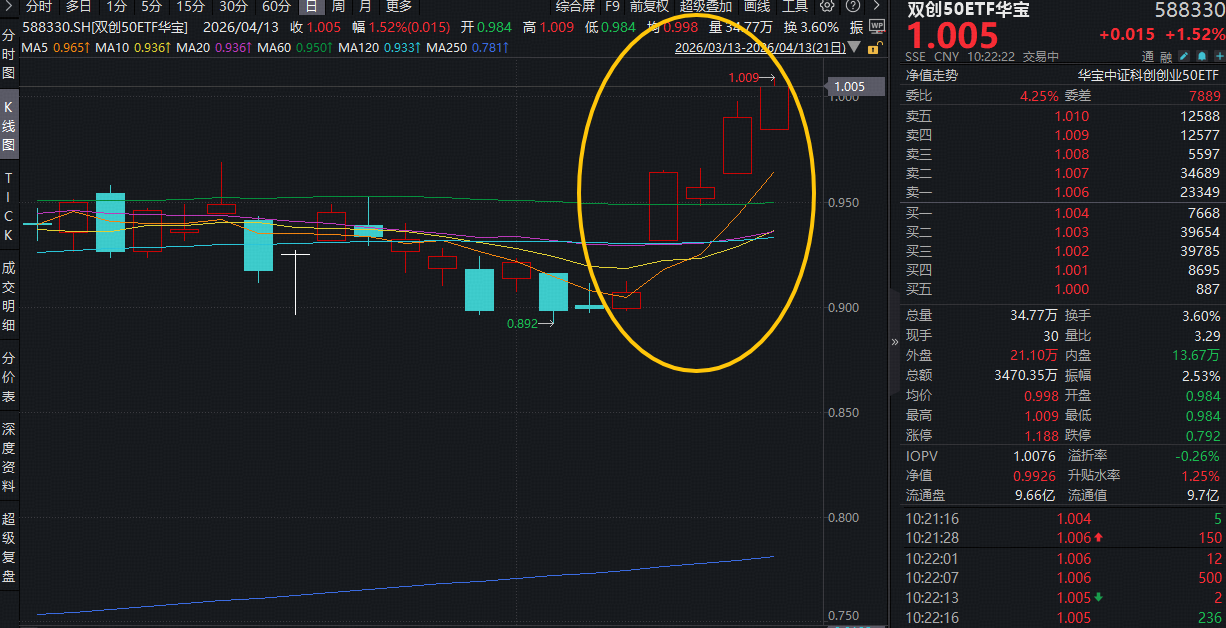
Task: Click the 买三 volume 39785
Action: [x=1199, y=251]
